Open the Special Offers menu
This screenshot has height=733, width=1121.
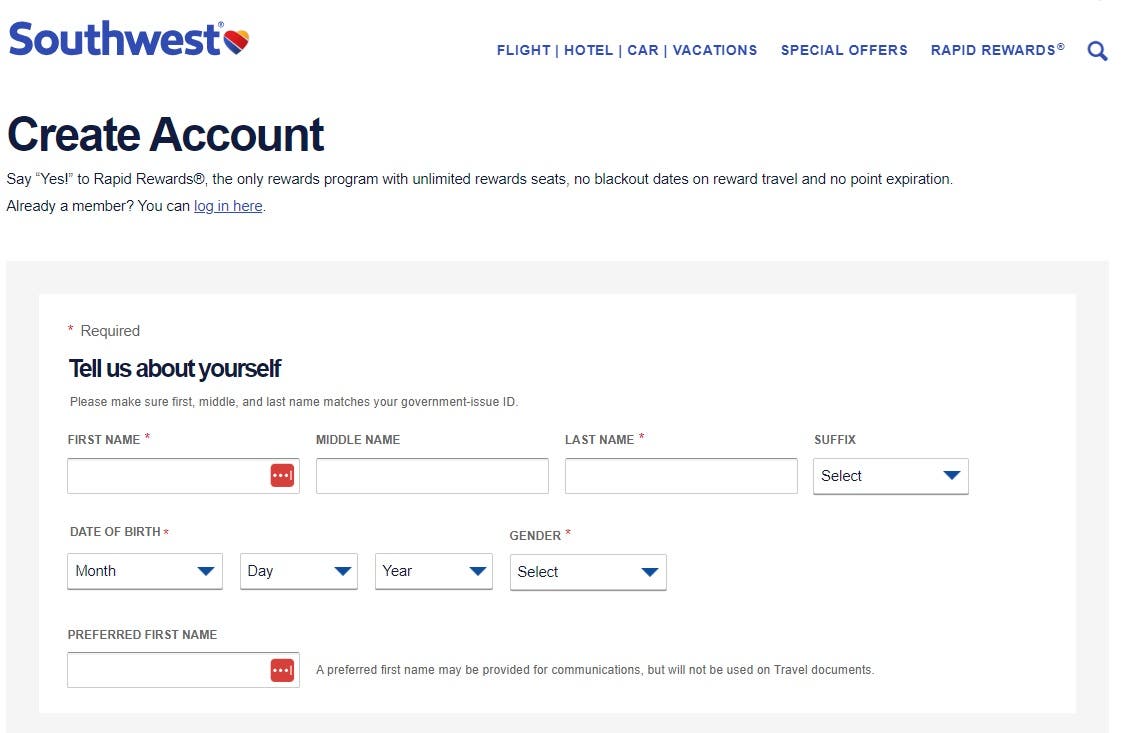point(844,50)
